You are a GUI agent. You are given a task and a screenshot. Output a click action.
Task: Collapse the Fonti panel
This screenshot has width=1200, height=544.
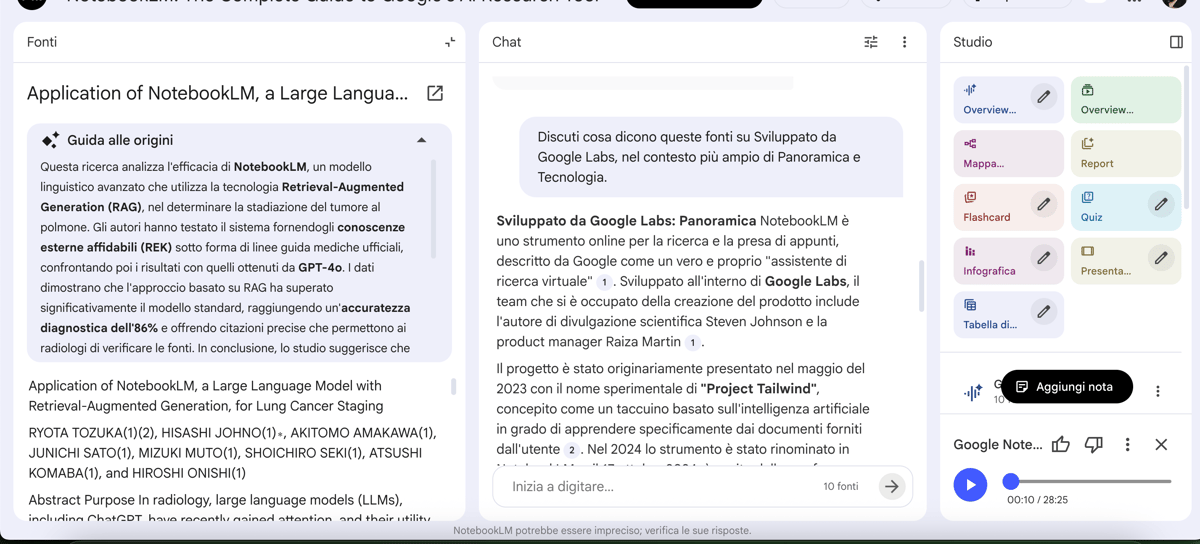point(450,42)
